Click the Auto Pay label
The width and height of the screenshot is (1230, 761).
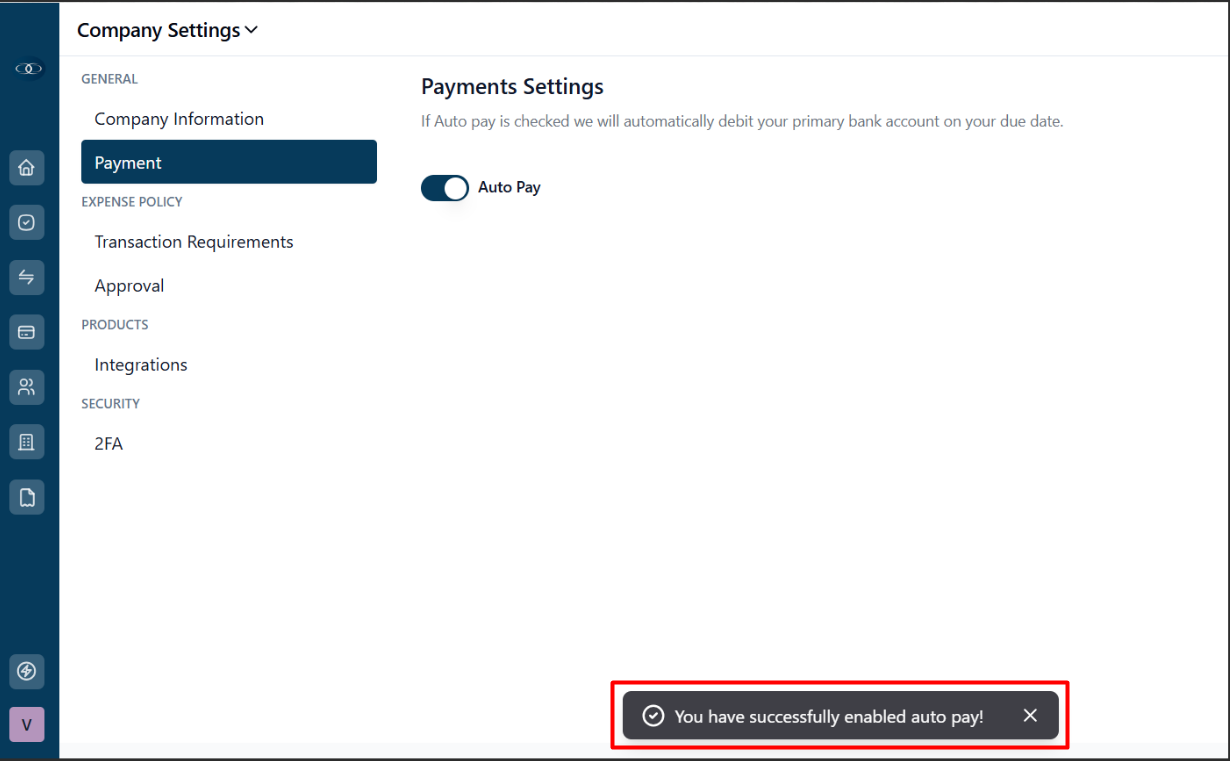tap(509, 187)
